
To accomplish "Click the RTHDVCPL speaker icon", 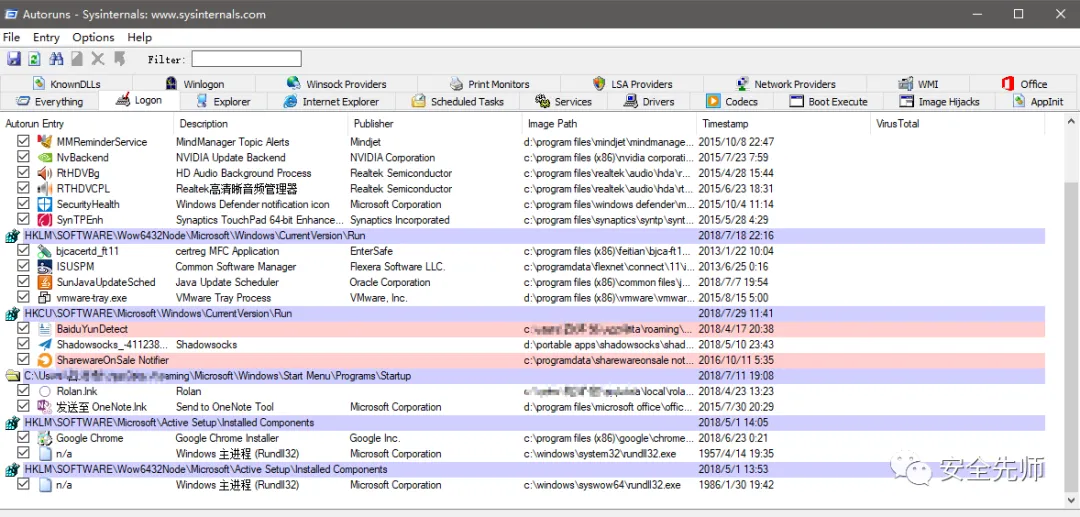I will click(x=45, y=189).
